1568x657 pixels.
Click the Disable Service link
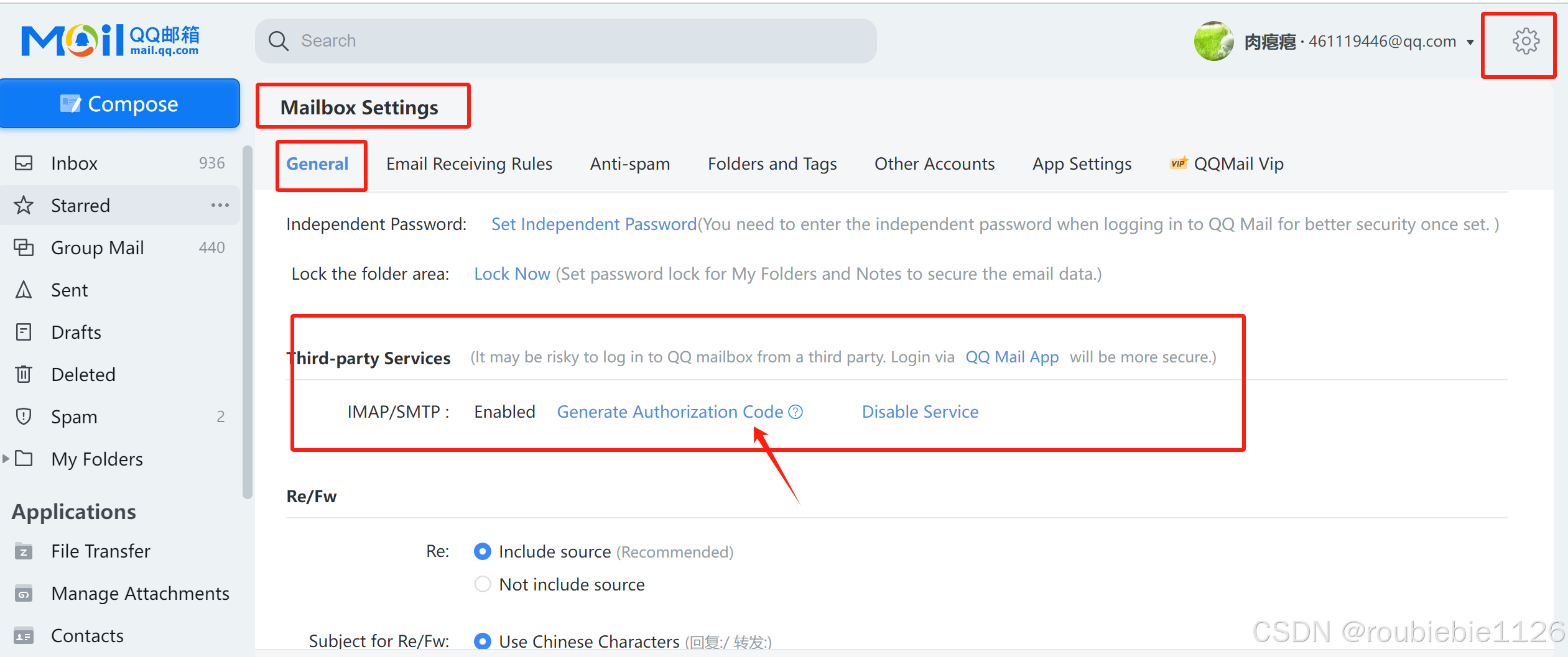click(920, 411)
